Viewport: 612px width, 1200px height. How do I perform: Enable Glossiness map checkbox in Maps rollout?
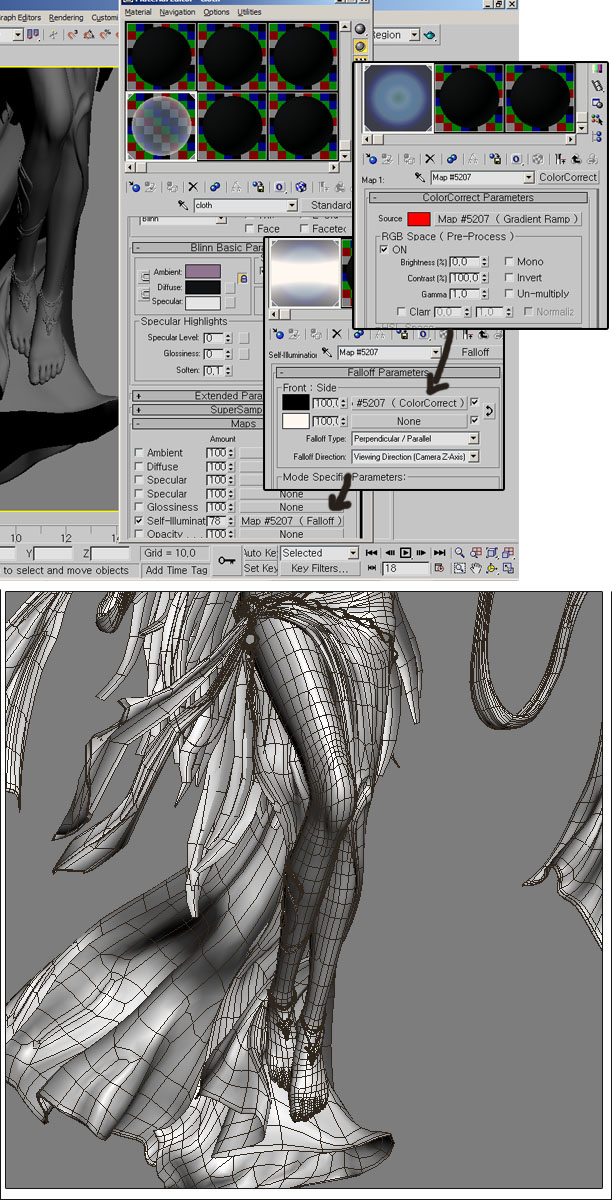[139, 507]
